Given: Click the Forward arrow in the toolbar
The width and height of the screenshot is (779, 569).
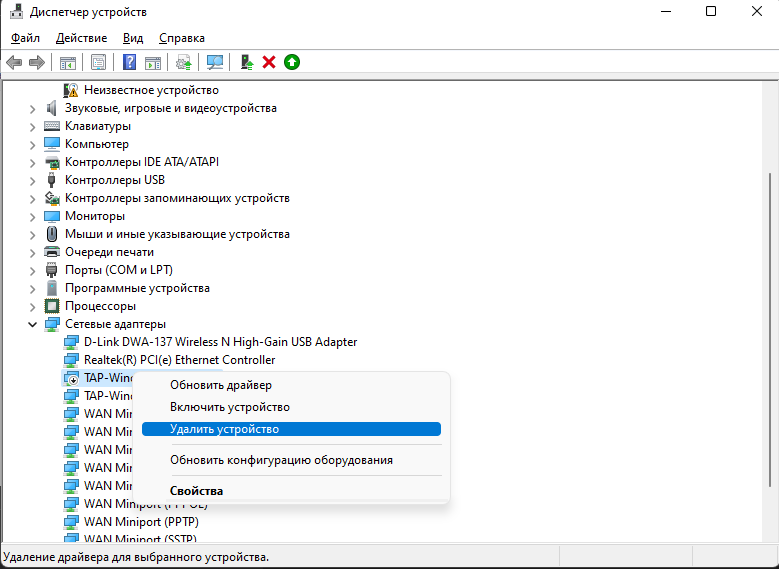Looking at the screenshot, I should coord(37,62).
